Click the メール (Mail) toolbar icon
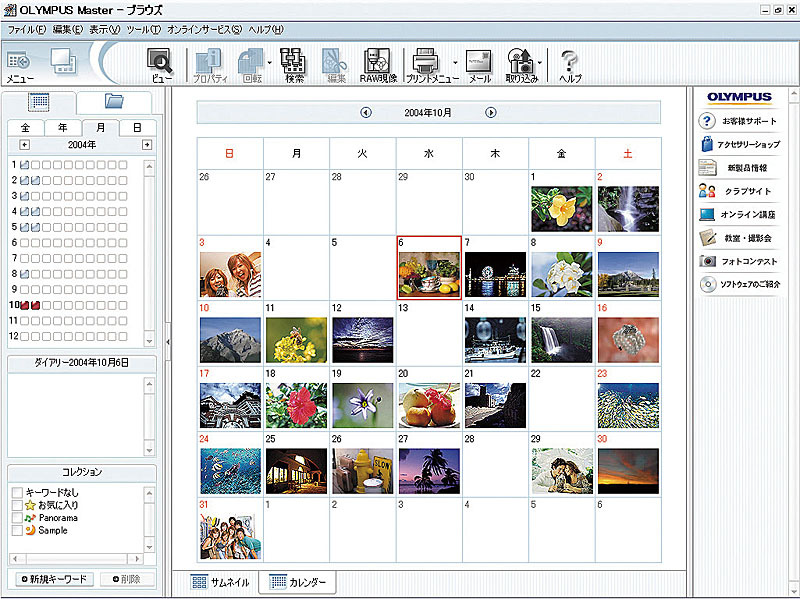Viewport: 800px width, 599px height. [x=480, y=65]
